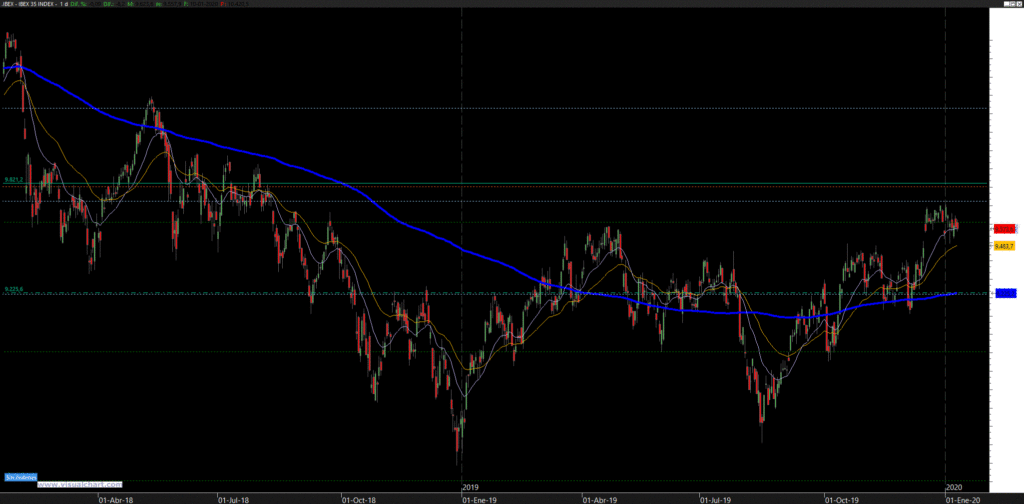This screenshot has width=1024, height=504.
Task: Click the 01-Oct-18 date label
Action: (358, 499)
